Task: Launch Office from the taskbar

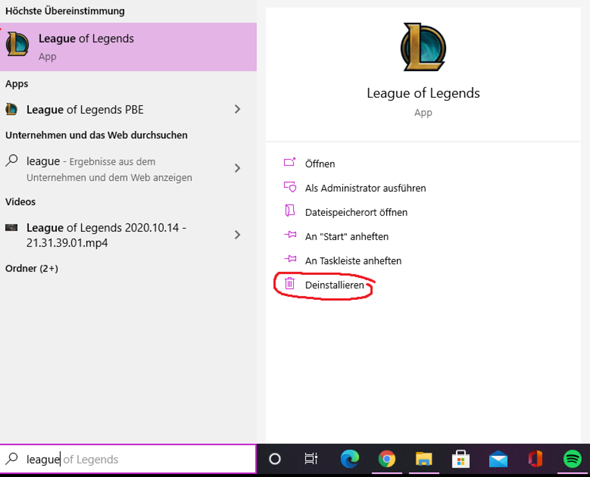Action: point(535,459)
